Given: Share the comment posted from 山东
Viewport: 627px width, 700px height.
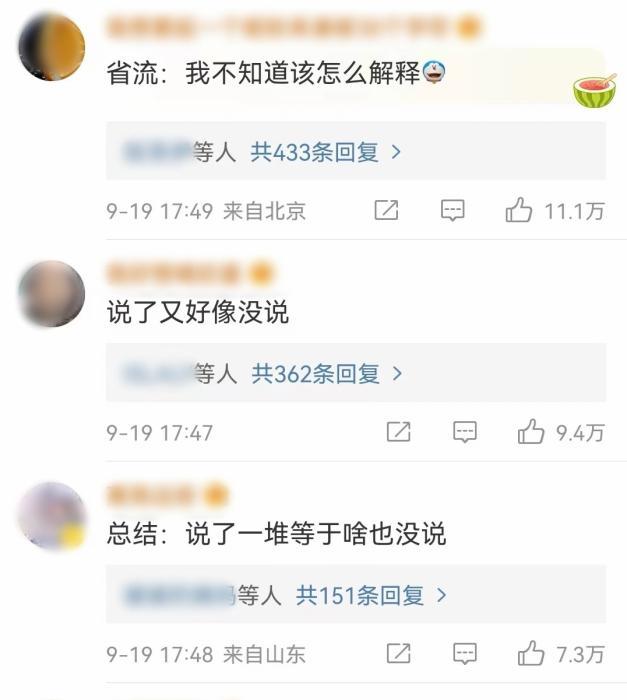Looking at the screenshot, I should 398,654.
